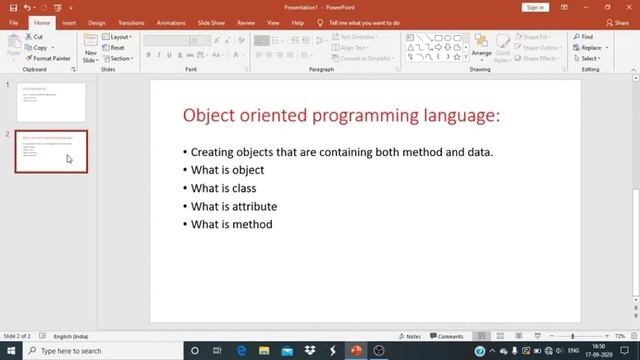Screen dimensions: 640x360
Task: Switch to the Review tab
Action: tap(246, 23)
